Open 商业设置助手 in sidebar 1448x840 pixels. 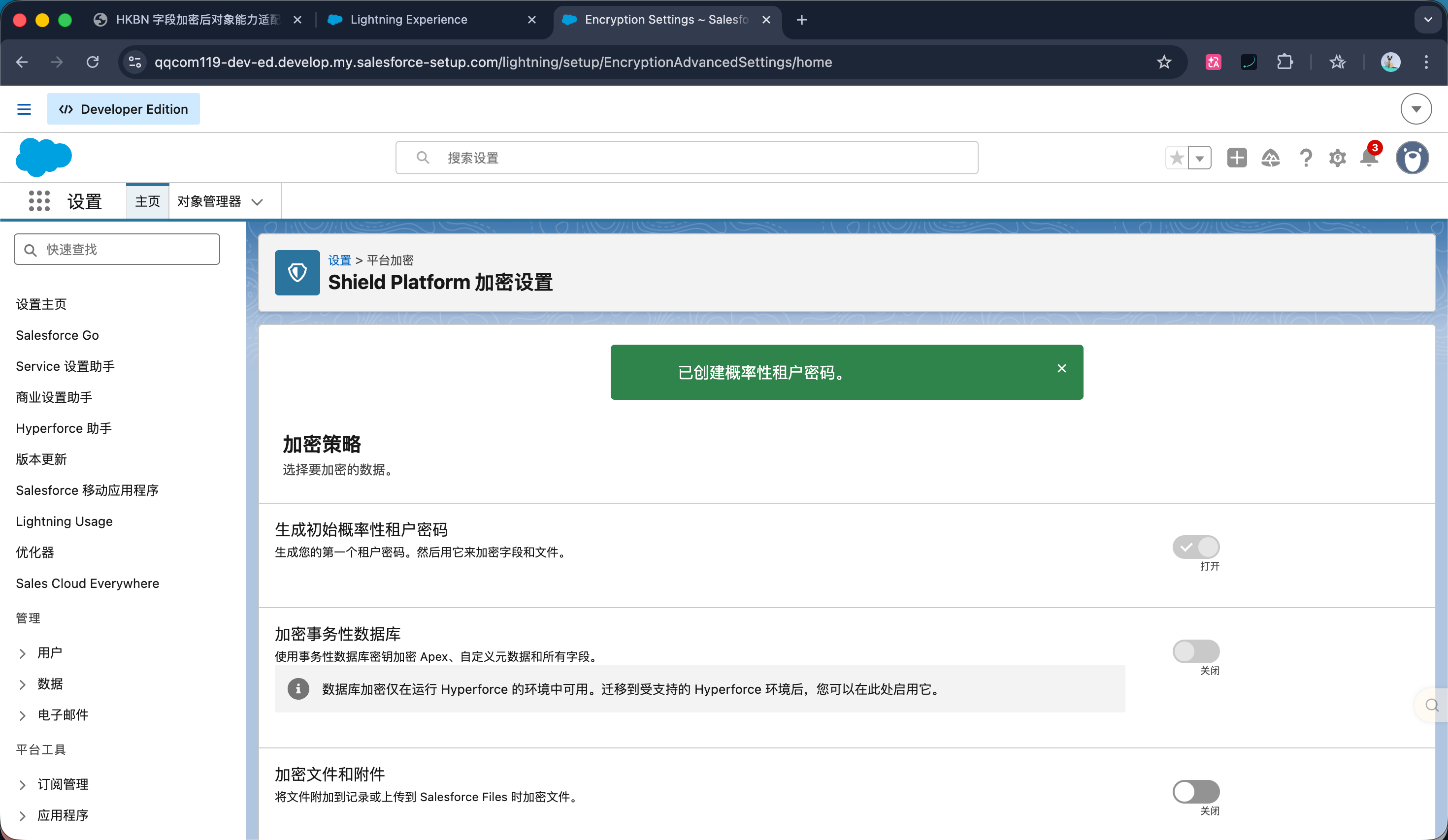(x=54, y=397)
